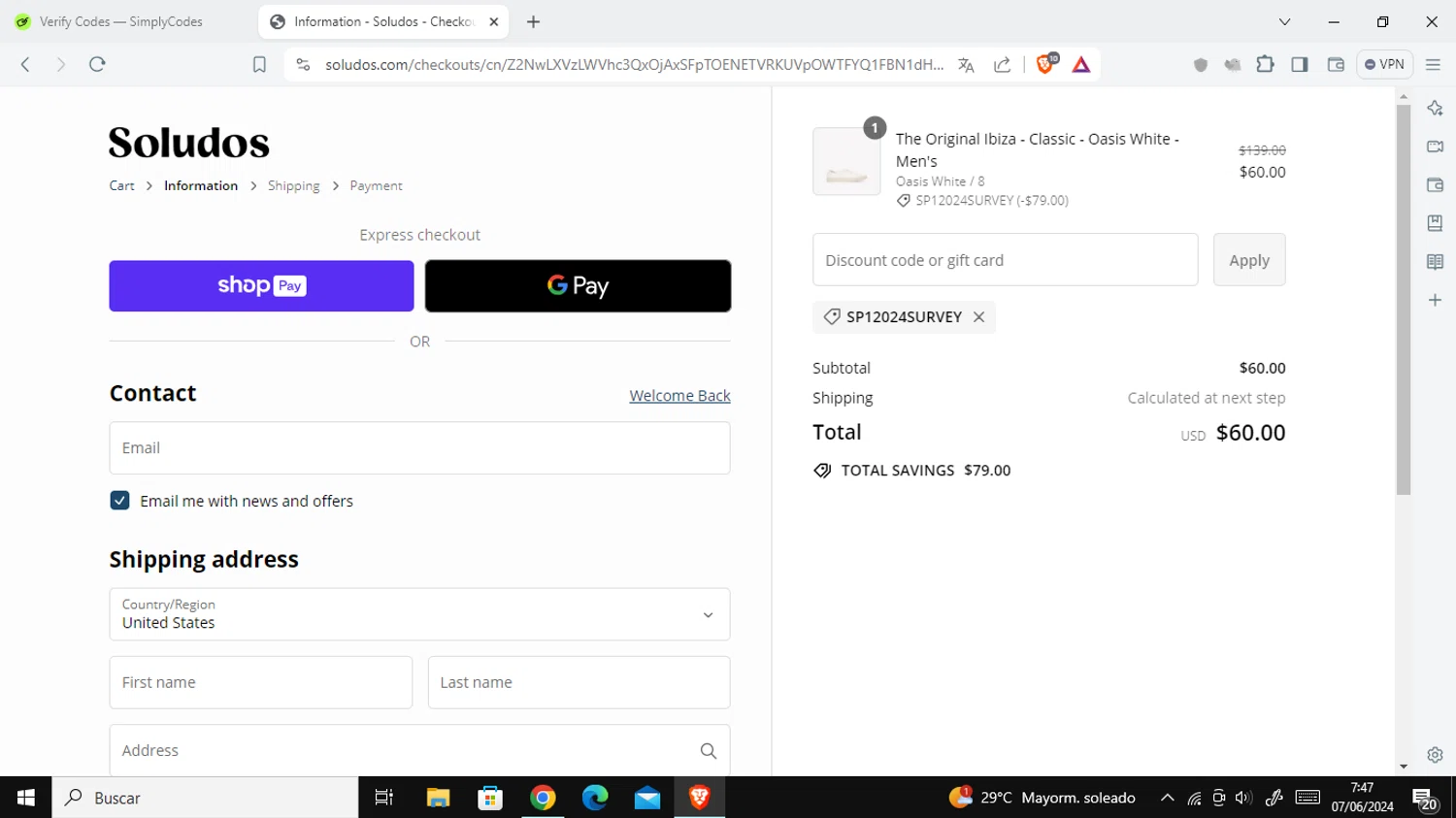This screenshot has height=818, width=1456.
Task: Open Microsoft Store from the taskbar
Action: (x=490, y=798)
